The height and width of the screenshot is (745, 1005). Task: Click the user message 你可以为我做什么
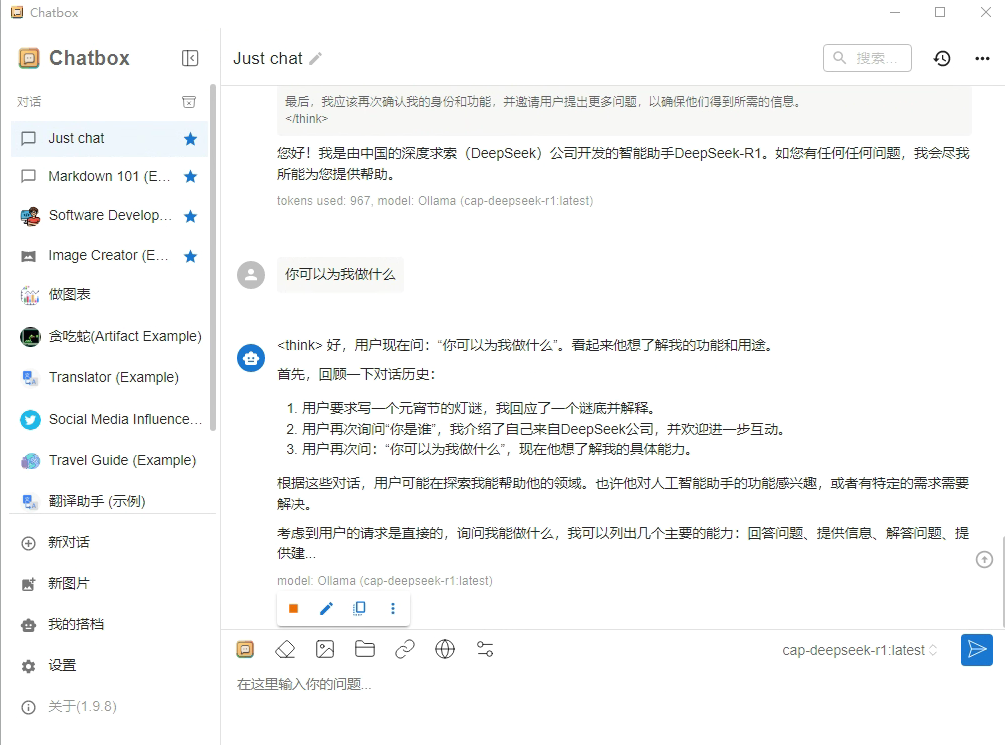click(340, 274)
